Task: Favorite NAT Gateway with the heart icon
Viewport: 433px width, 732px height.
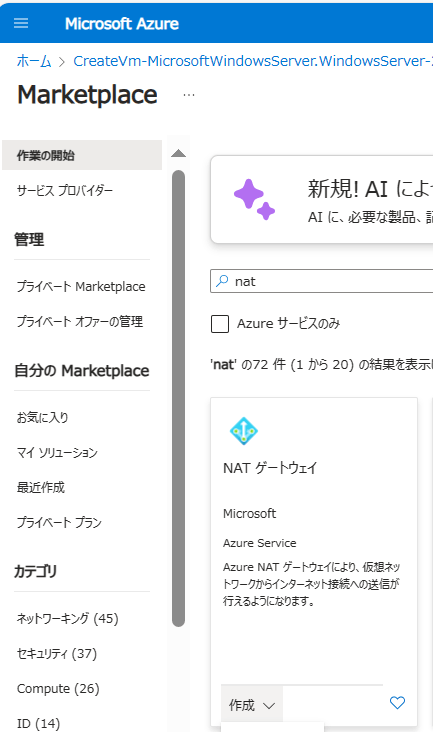Action: point(397,703)
